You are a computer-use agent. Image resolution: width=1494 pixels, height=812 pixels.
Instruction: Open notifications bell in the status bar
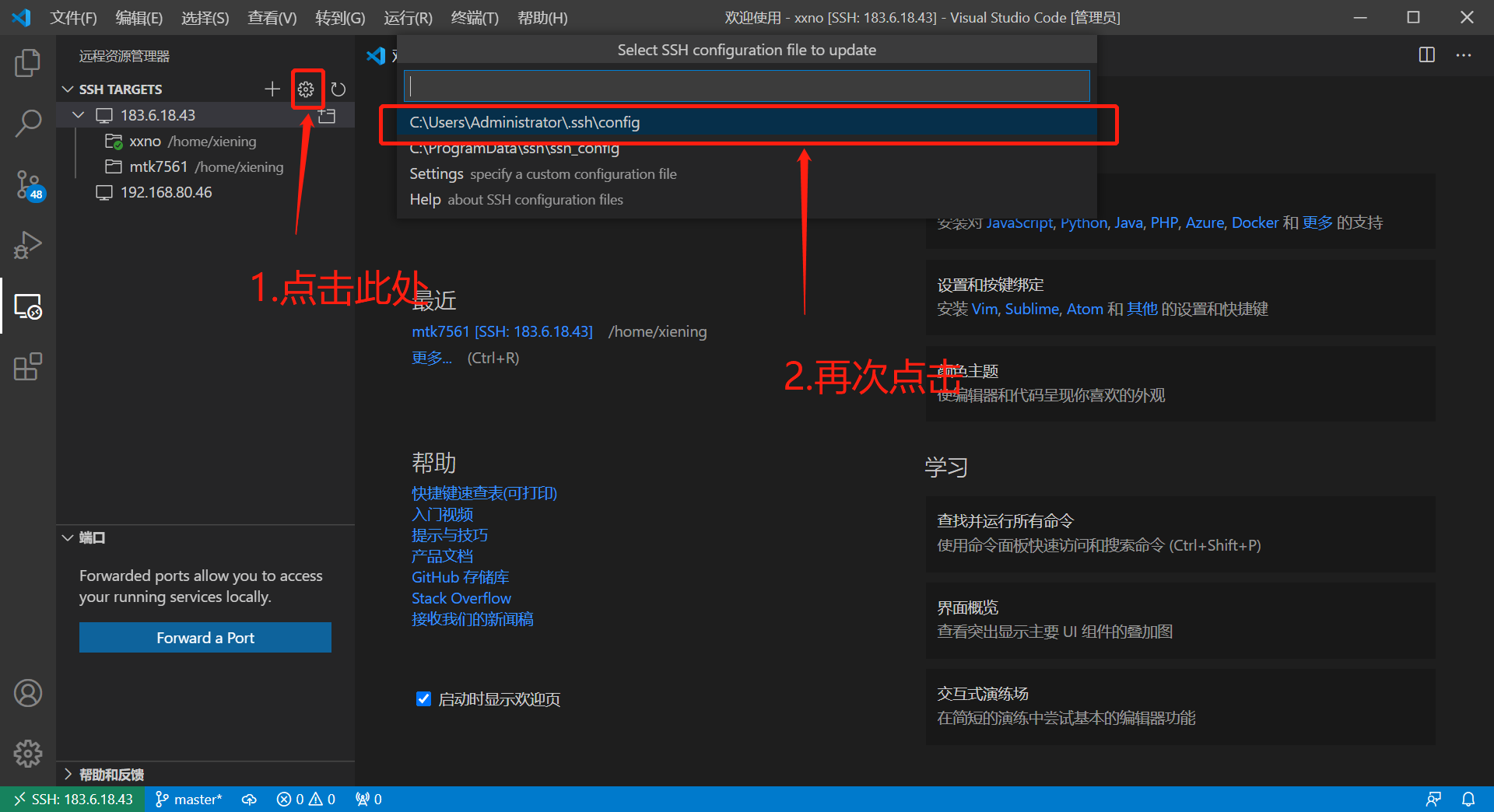pos(1468,799)
